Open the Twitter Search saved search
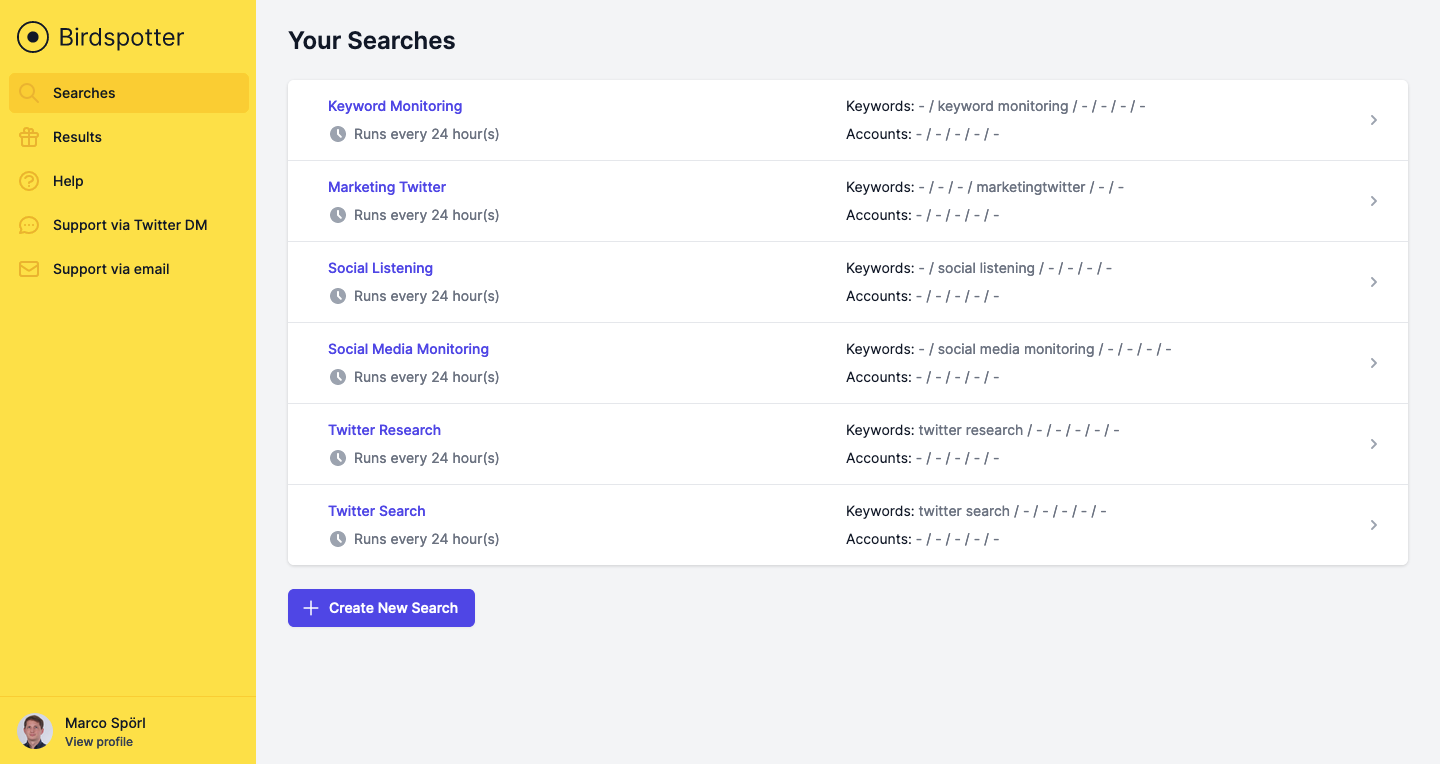 377,510
